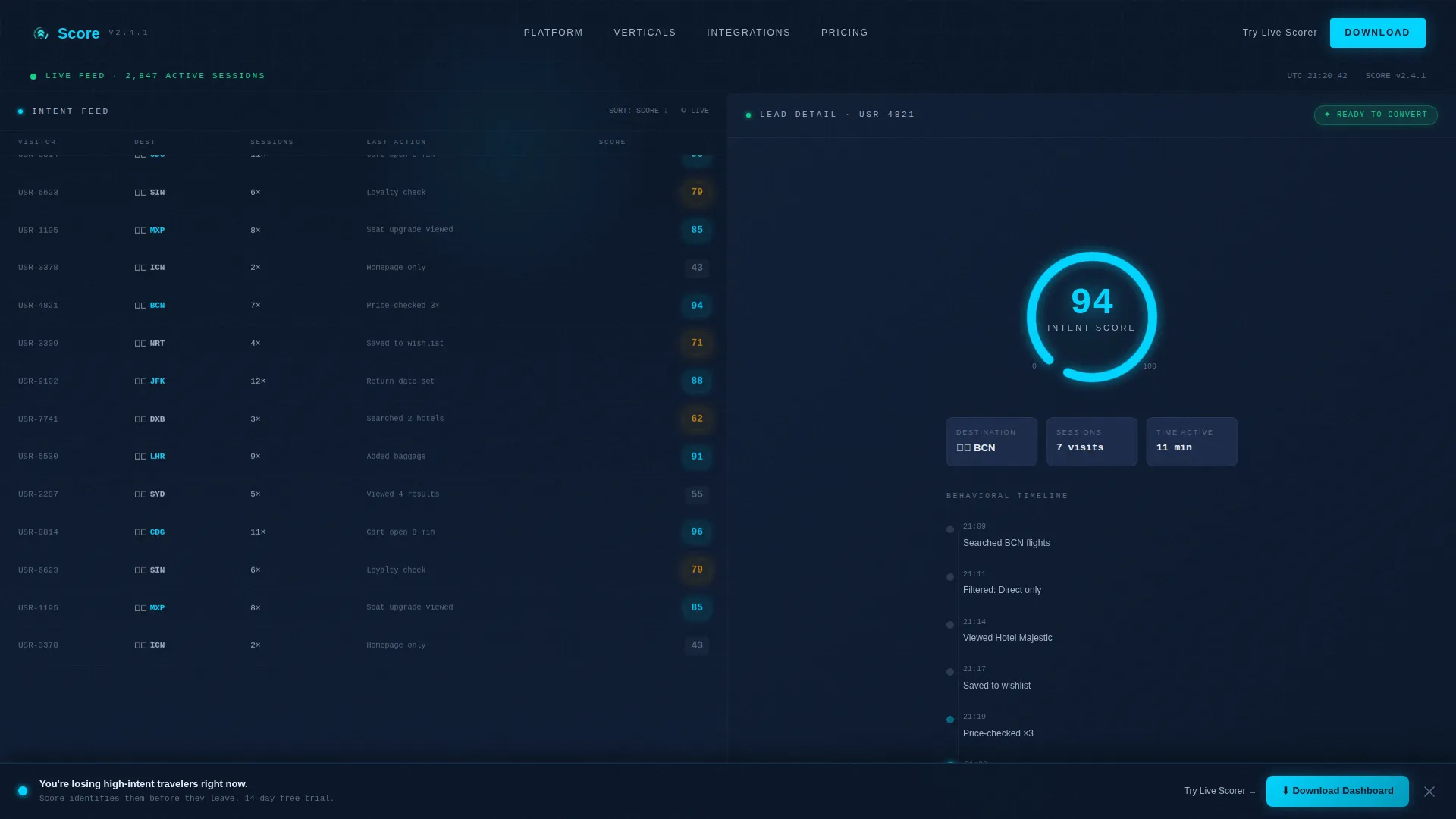The width and height of the screenshot is (1456, 819).
Task: Click 'Searched BCN flights' timeline entry
Action: tap(1006, 543)
